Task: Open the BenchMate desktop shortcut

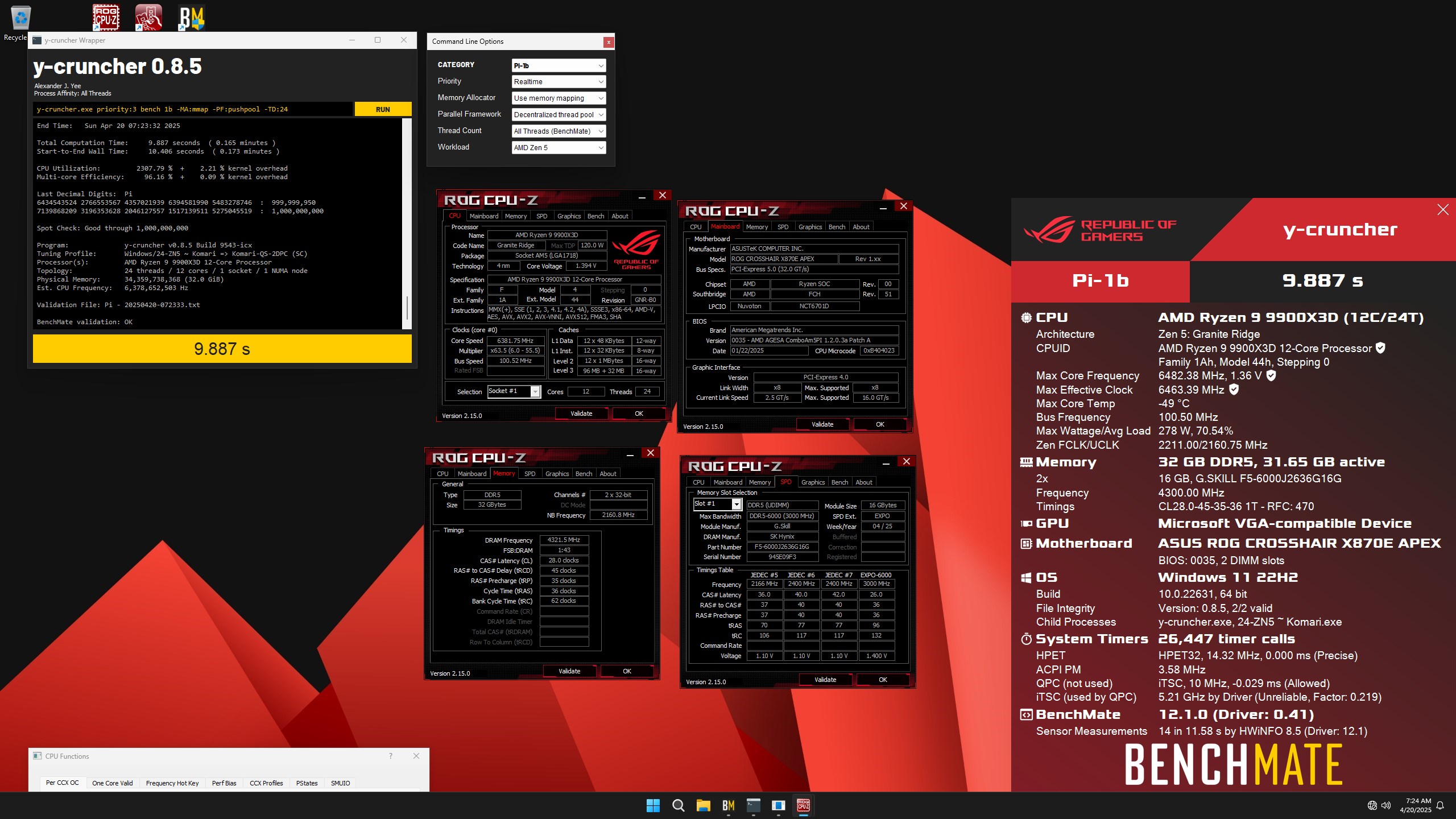Action: point(192,18)
